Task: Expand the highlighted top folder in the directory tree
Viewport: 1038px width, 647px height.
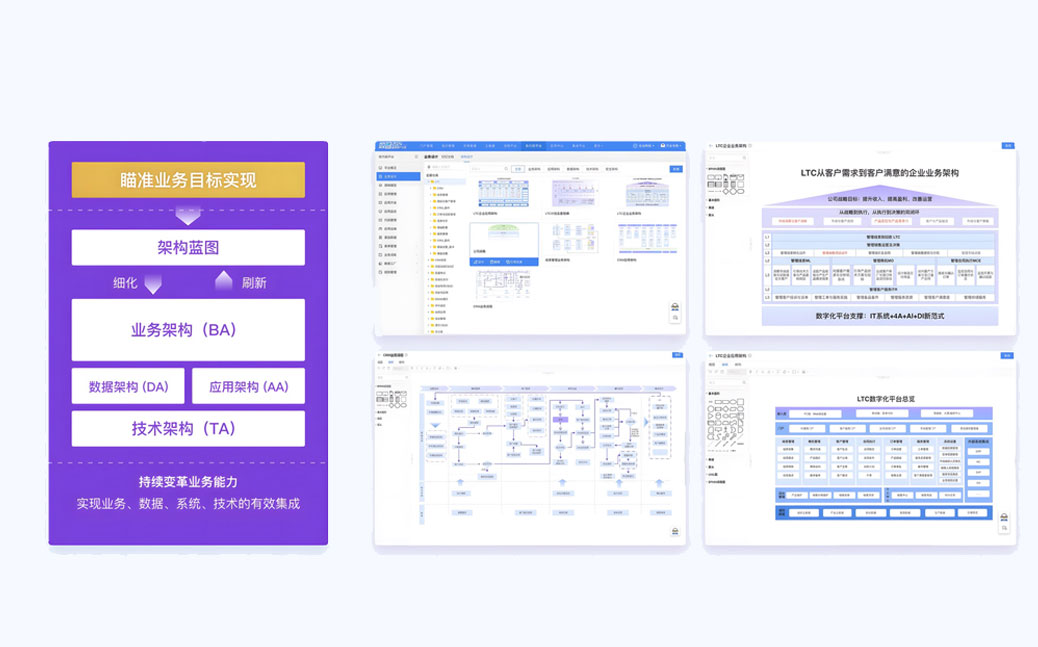Action: pyautogui.click(x=428, y=182)
